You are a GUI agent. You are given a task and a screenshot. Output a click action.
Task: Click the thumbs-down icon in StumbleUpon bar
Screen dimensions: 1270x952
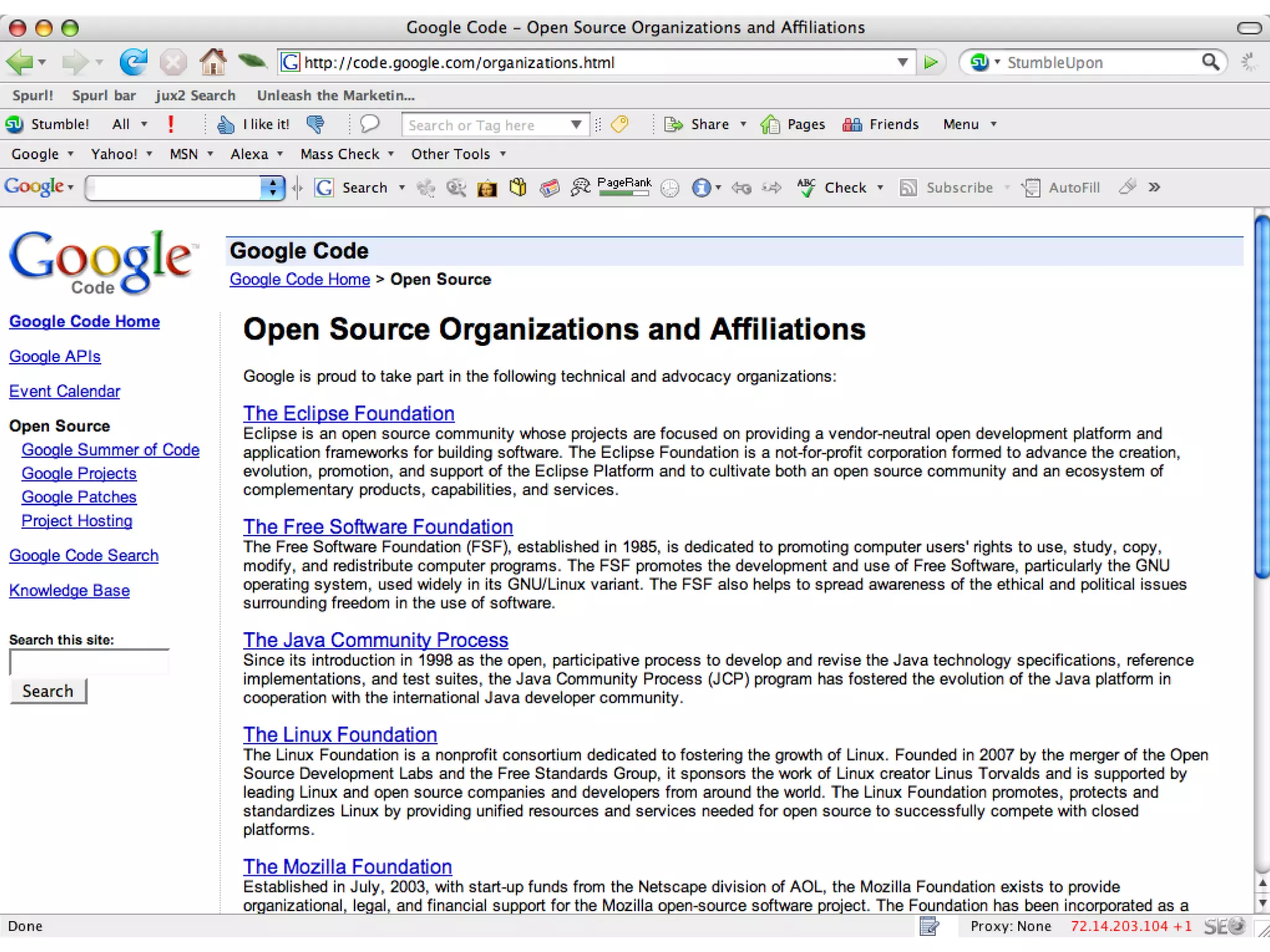316,125
